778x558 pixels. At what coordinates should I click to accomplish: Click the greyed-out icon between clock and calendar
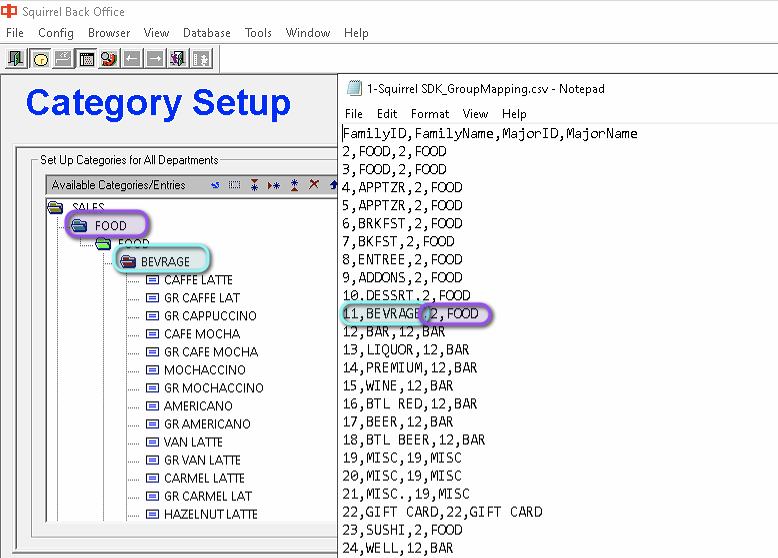tap(64, 59)
